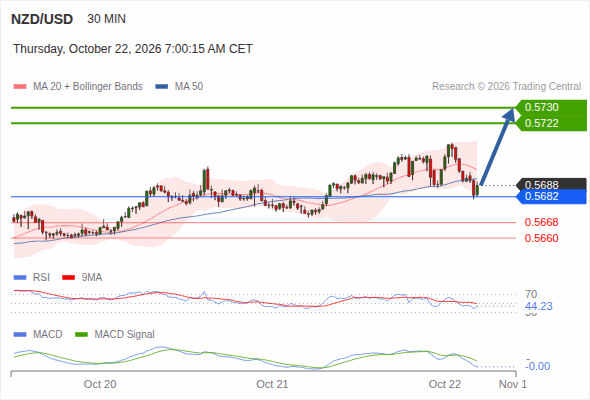The height and width of the screenshot is (400, 590).
Task: Select the 0.5730 resistance price tag
Action: point(551,107)
